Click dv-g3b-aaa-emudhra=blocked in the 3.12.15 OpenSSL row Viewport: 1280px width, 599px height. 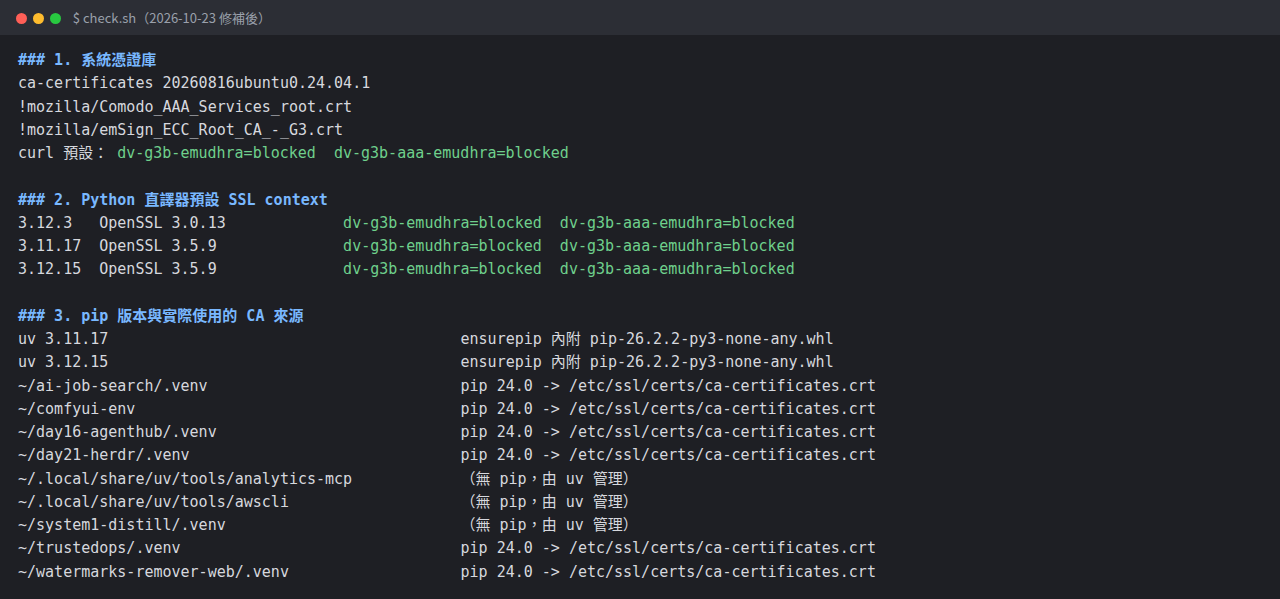677,268
